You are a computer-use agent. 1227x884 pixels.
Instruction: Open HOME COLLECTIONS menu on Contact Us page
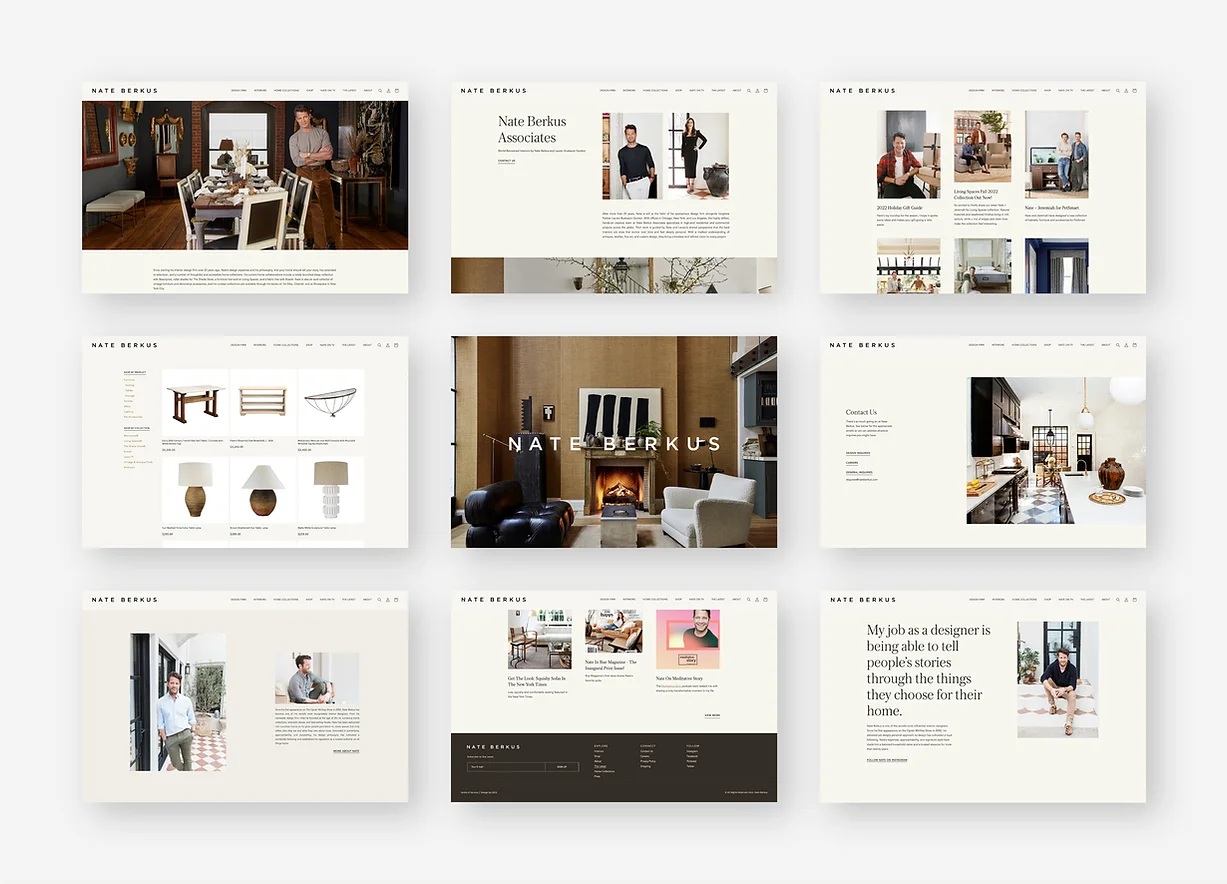[1024, 345]
